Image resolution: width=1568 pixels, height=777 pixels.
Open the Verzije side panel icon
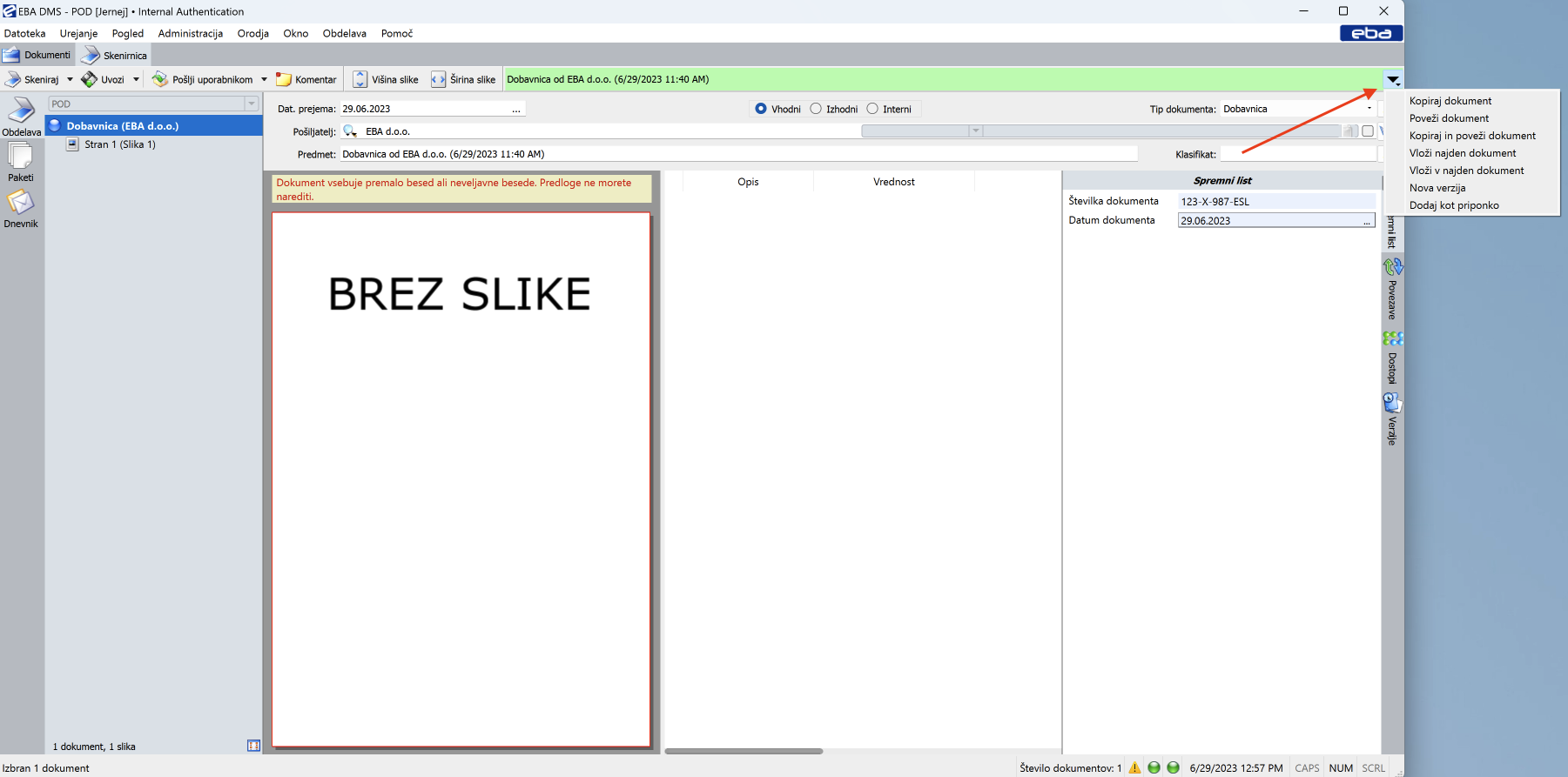point(1392,403)
